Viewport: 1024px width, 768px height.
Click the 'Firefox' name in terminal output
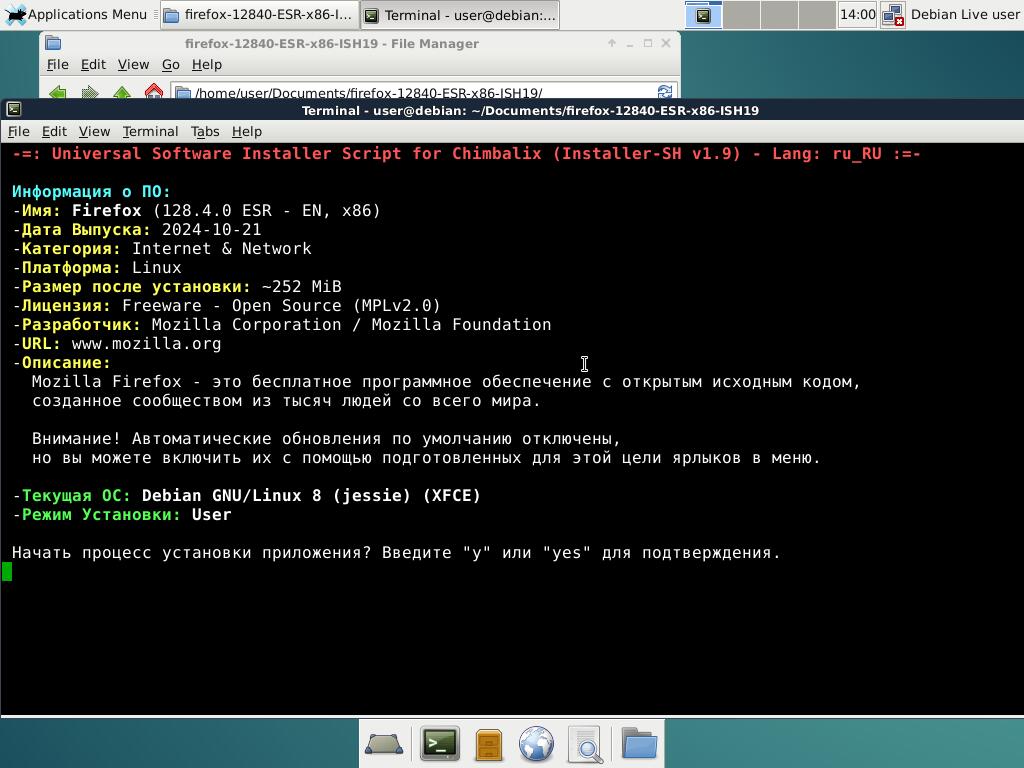coord(106,210)
